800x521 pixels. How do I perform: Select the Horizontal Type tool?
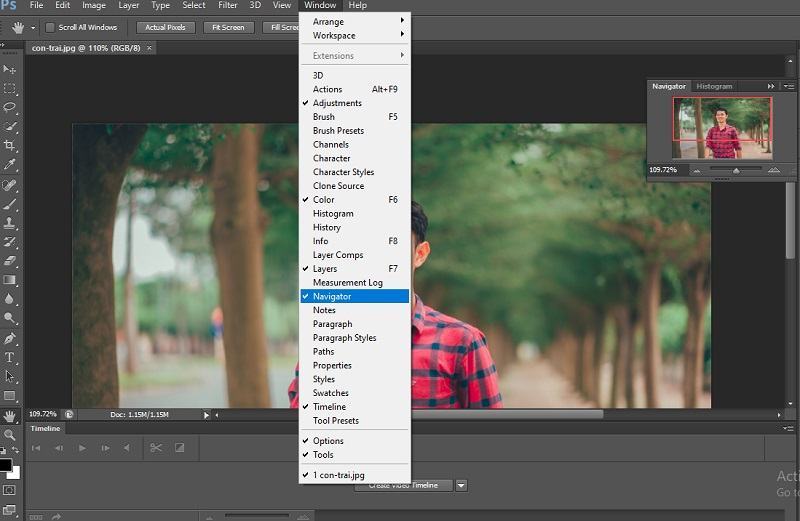(9, 357)
